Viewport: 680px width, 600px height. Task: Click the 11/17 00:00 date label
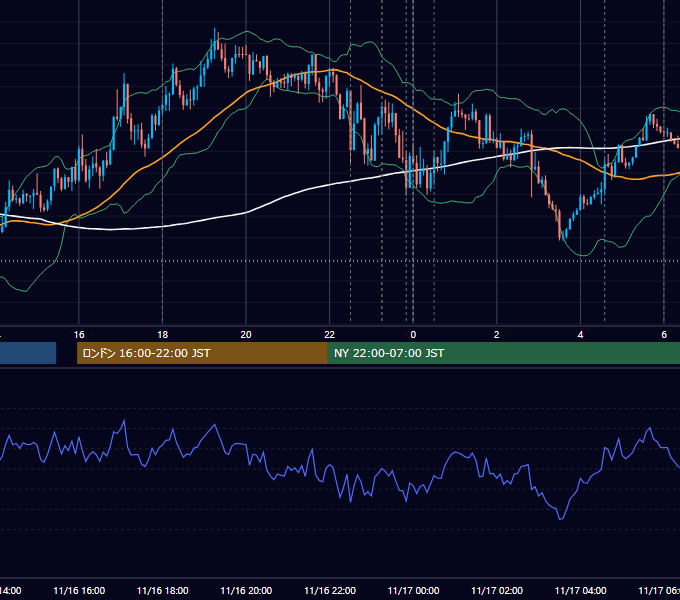point(413,590)
